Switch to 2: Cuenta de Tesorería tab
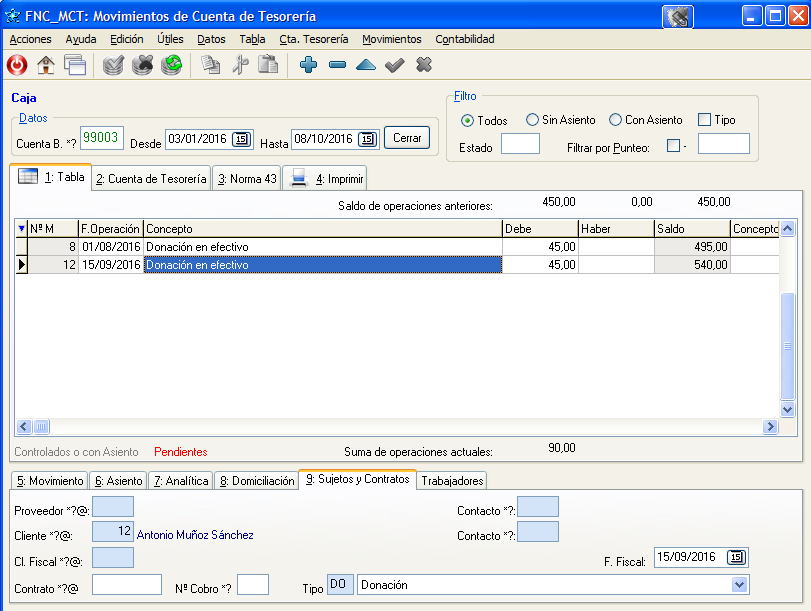 pos(151,178)
